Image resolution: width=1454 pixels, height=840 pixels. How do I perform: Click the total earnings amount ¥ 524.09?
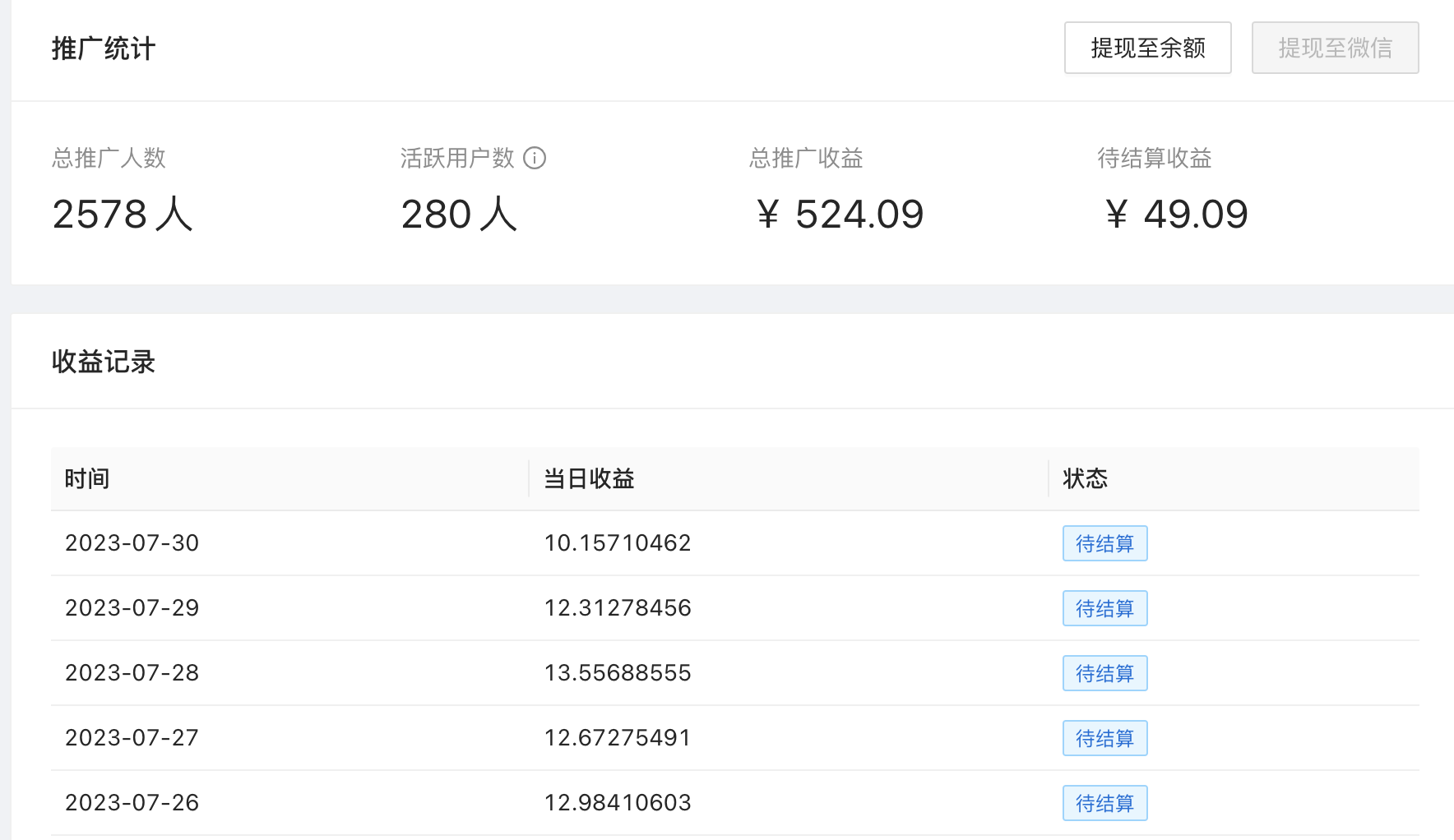tap(840, 215)
